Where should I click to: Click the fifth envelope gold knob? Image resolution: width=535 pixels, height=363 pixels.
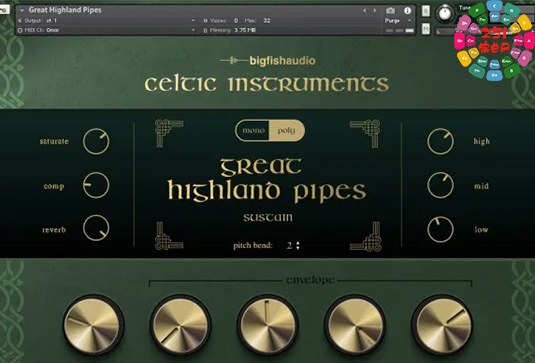point(442,325)
